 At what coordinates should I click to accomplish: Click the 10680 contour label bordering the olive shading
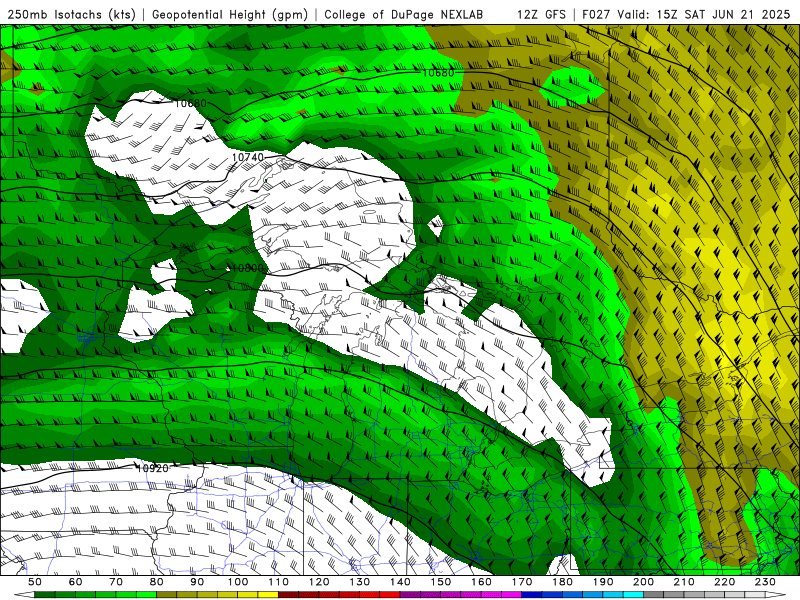click(x=438, y=73)
